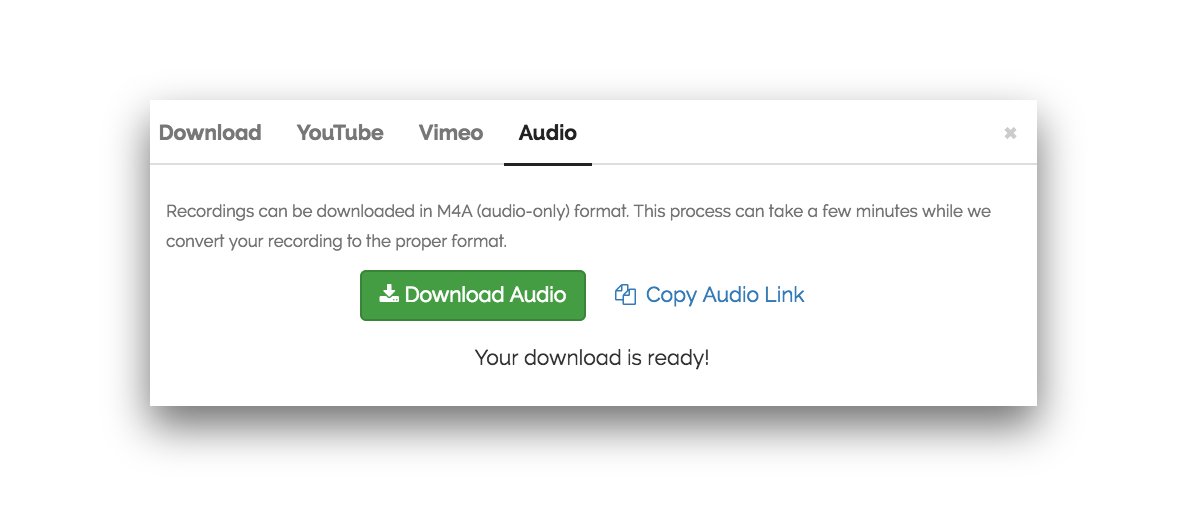The height and width of the screenshot is (506, 1187).
Task: Click 'convert your recording to the proper format' text
Action: click(x=336, y=243)
